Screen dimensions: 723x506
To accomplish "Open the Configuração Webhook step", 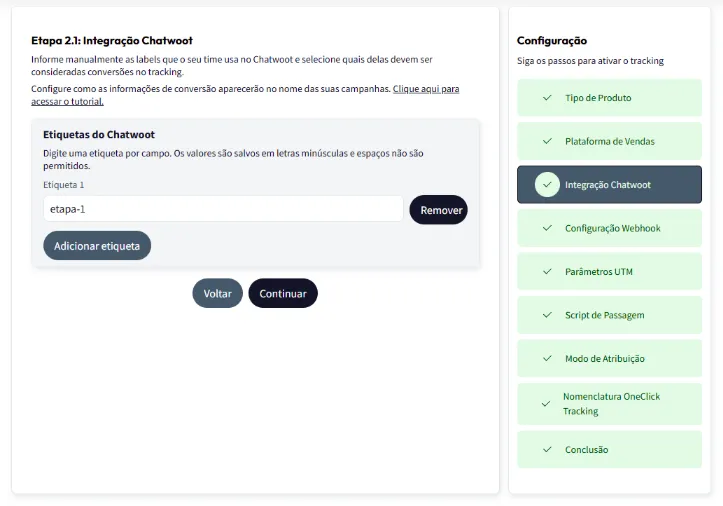I will [609, 228].
